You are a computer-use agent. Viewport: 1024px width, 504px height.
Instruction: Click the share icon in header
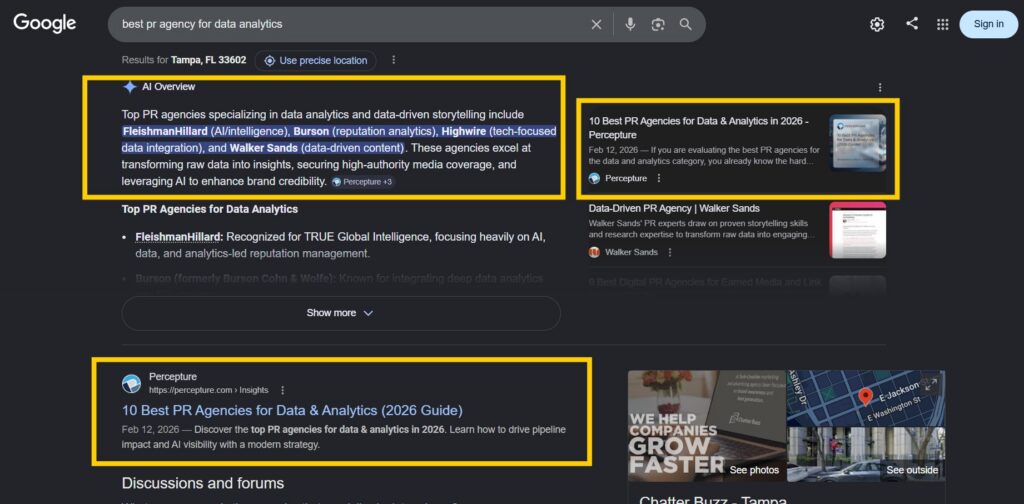[x=911, y=24]
